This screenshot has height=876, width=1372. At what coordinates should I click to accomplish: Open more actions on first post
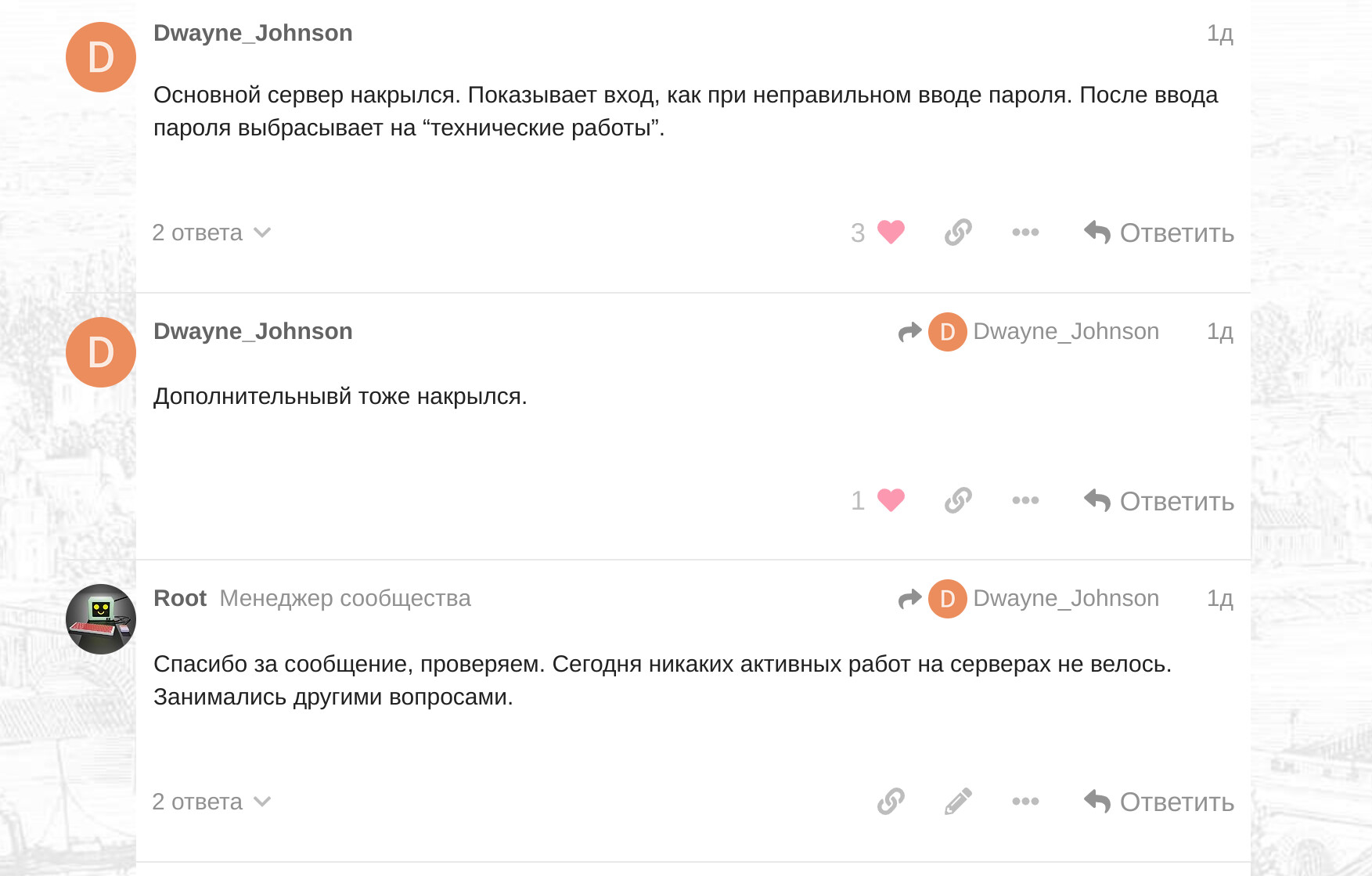[x=1025, y=233]
